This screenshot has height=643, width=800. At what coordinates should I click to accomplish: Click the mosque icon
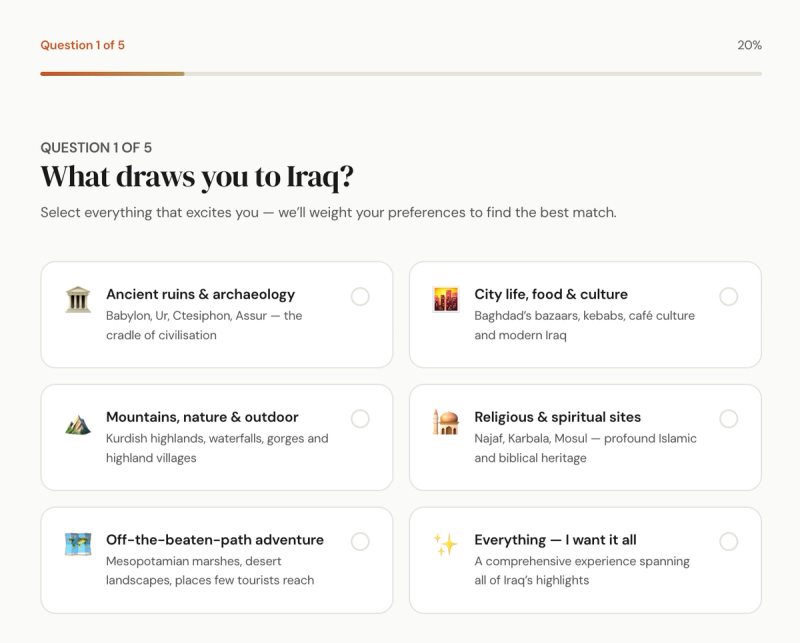point(445,422)
